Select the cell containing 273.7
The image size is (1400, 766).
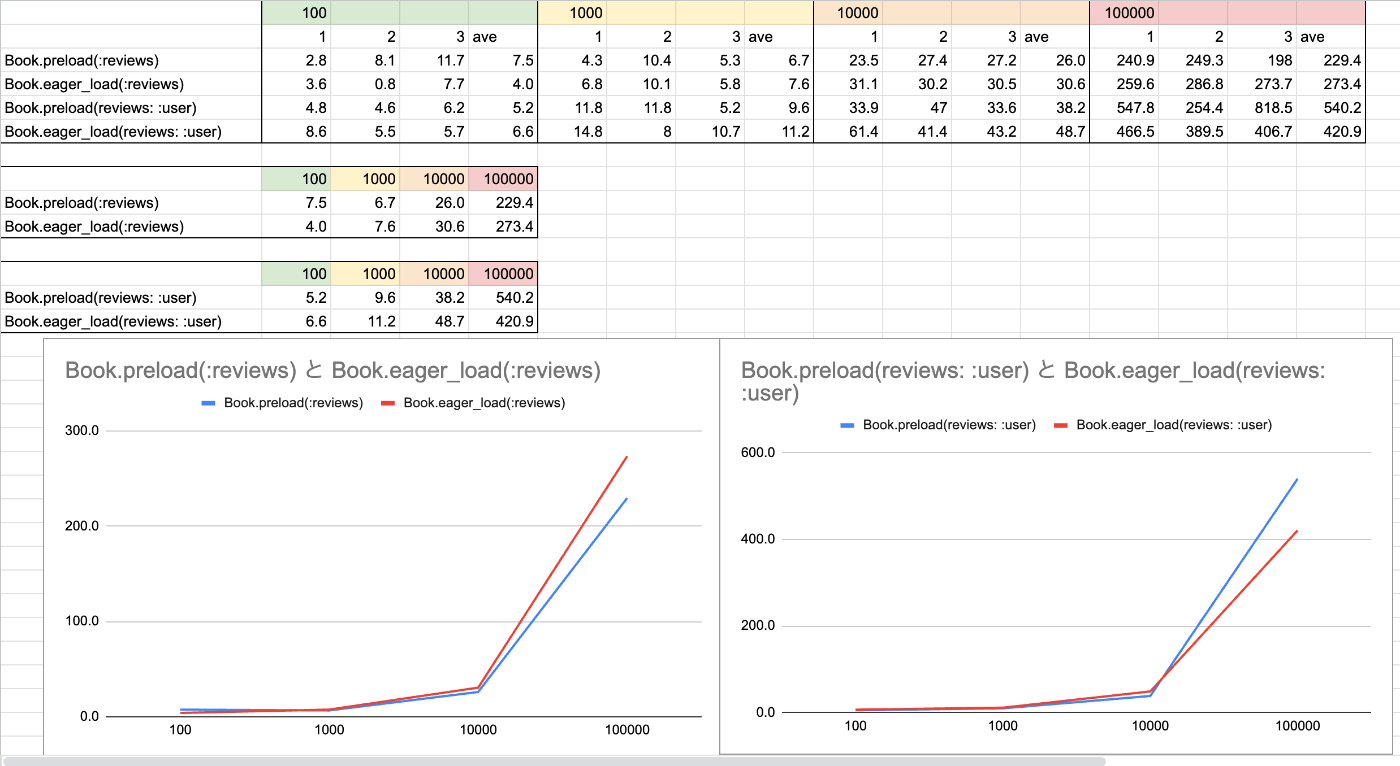[x=1261, y=84]
